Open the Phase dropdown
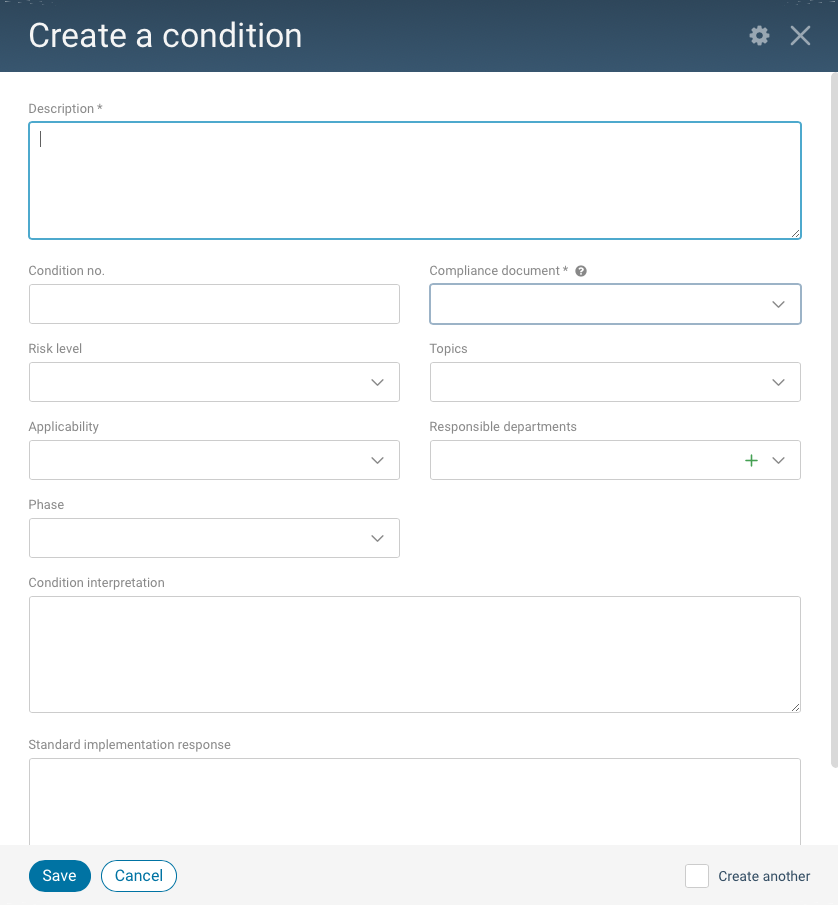 pyautogui.click(x=377, y=538)
